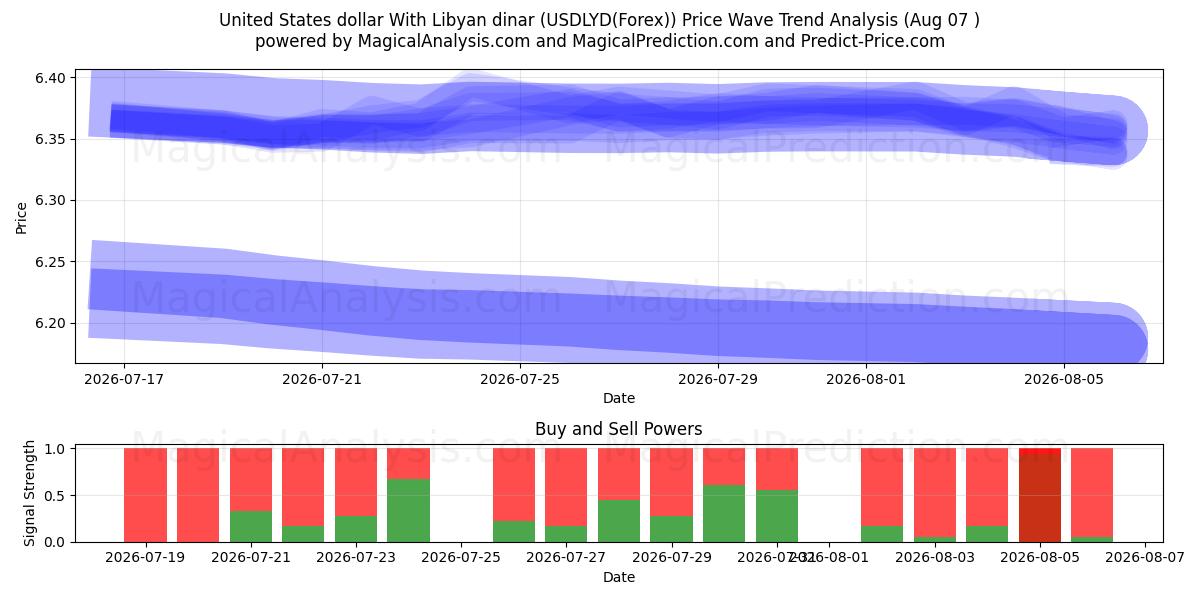Click the 6.30 price axis tick label
The height and width of the screenshot is (600, 1200).
click(51, 201)
